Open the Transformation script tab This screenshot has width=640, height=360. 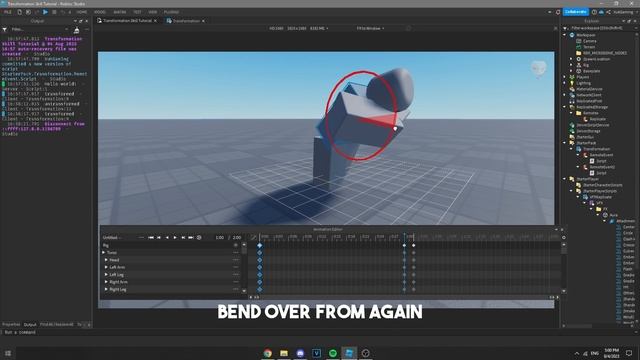click(186, 21)
